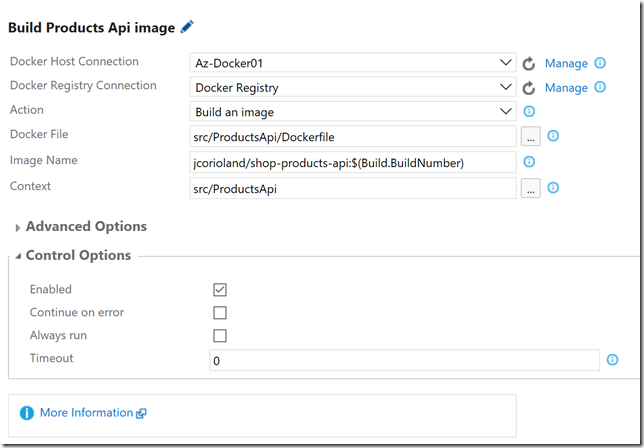Show info icon for Action field

(x=529, y=111)
